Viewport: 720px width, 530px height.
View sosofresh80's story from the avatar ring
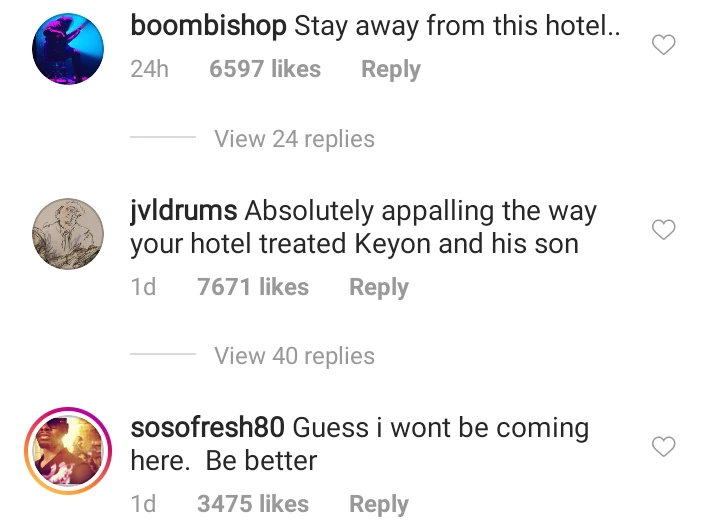tap(68, 451)
